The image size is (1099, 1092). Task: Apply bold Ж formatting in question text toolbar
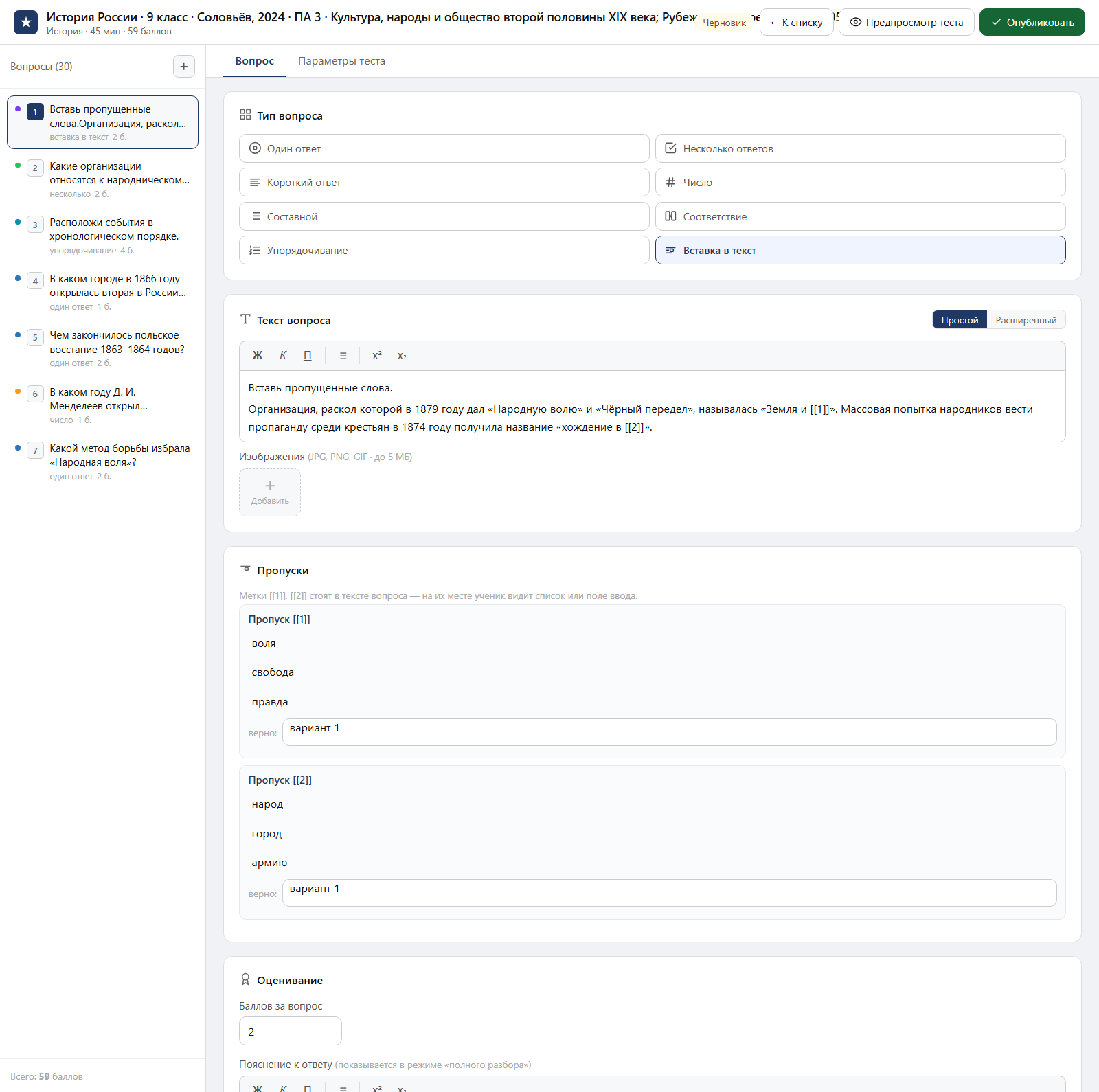tap(258, 356)
